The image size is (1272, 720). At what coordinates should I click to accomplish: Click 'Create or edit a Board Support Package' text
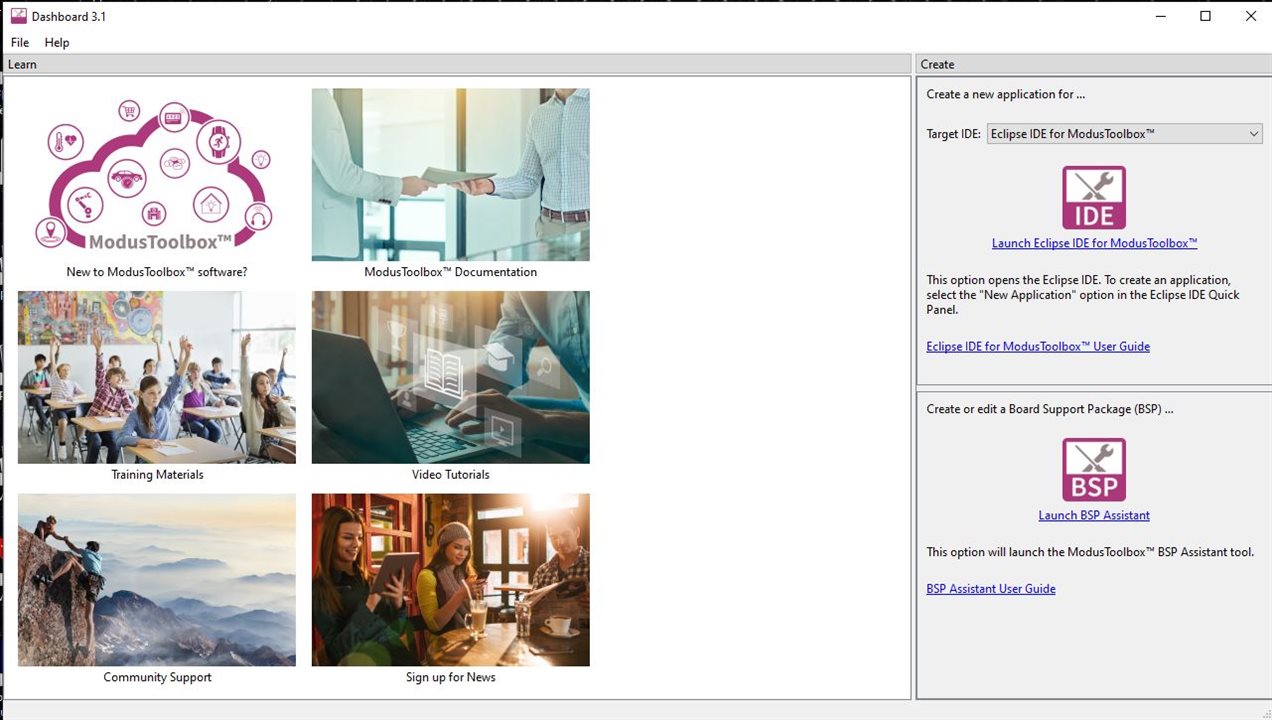click(x=1050, y=409)
